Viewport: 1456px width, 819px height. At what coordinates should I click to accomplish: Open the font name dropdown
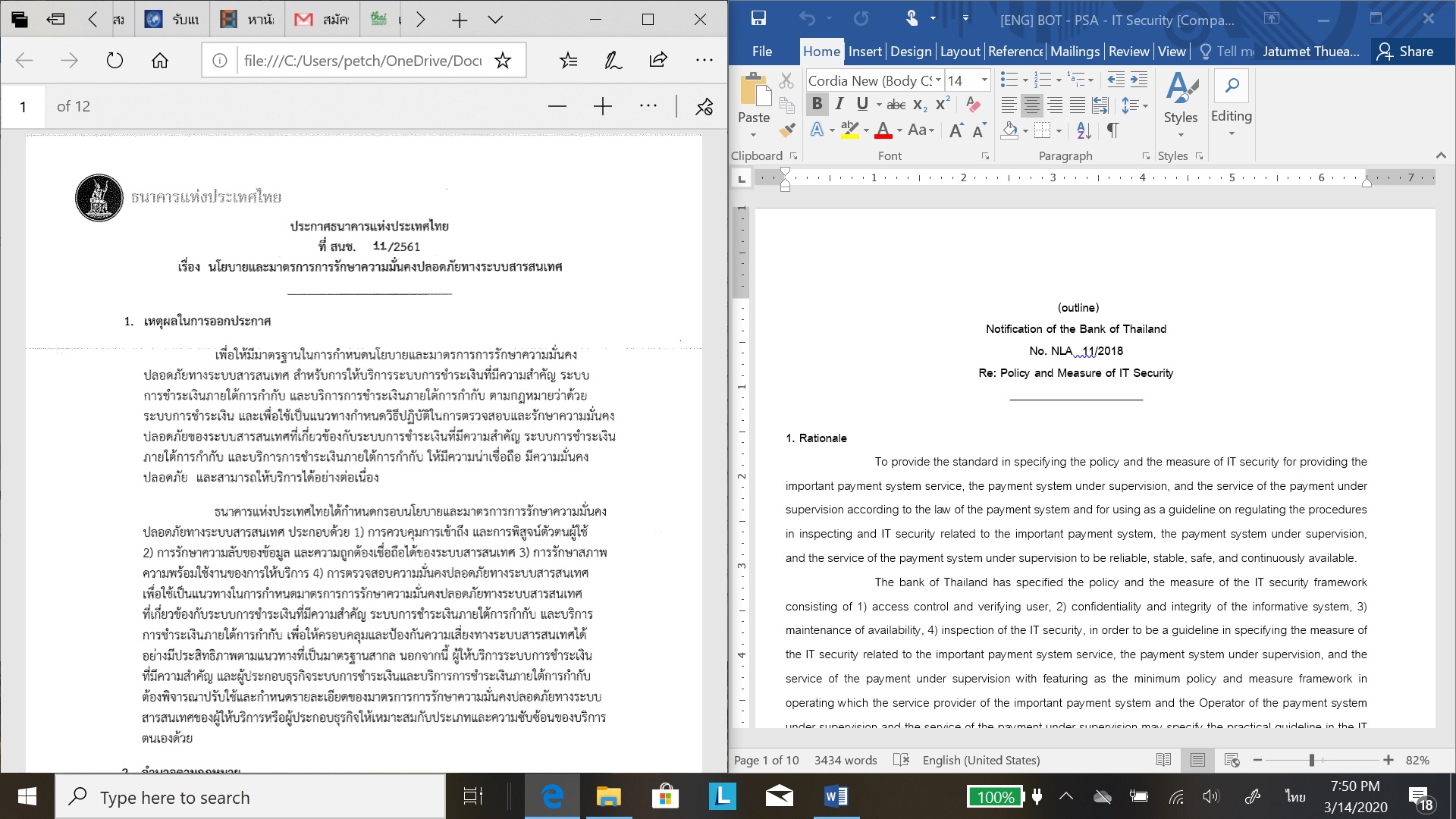pyautogui.click(x=938, y=80)
